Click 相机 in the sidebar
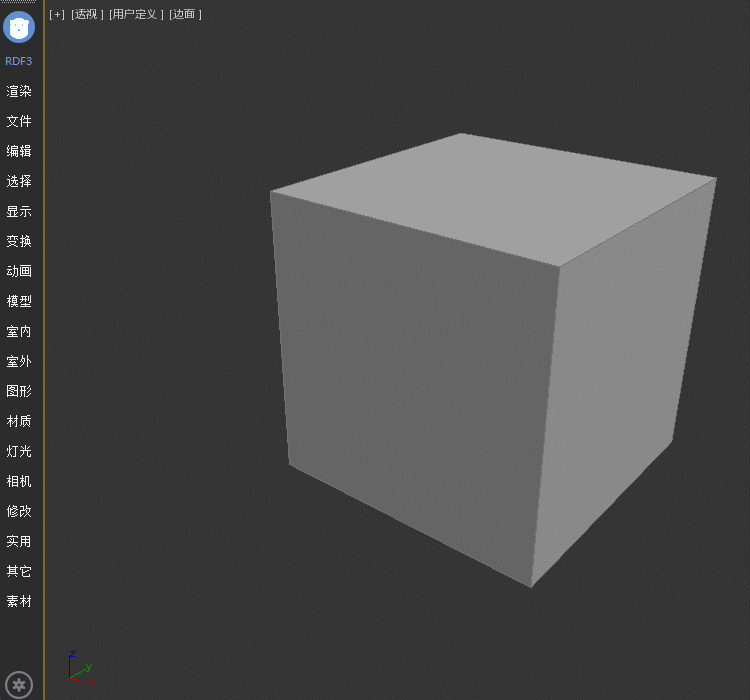The height and width of the screenshot is (700, 750). tap(19, 481)
